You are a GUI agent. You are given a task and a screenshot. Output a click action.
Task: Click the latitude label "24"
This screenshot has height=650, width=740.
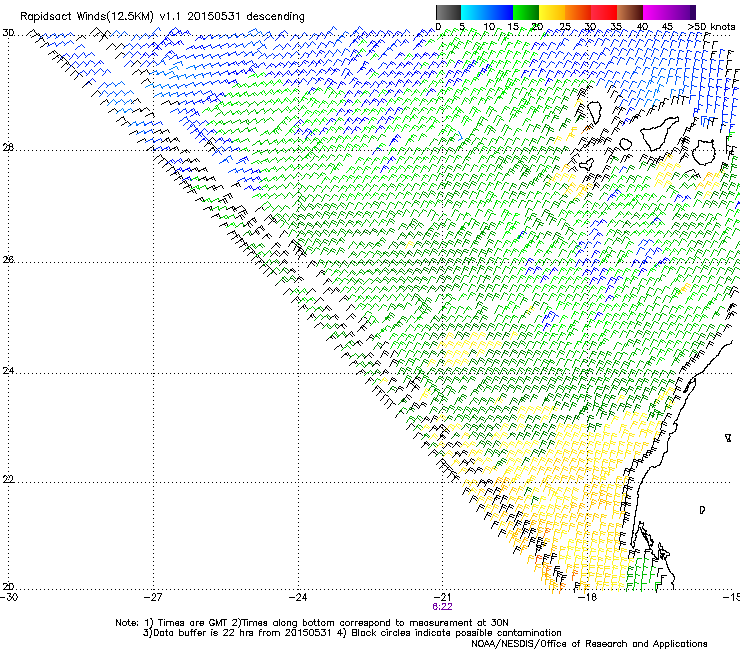pos(8,371)
